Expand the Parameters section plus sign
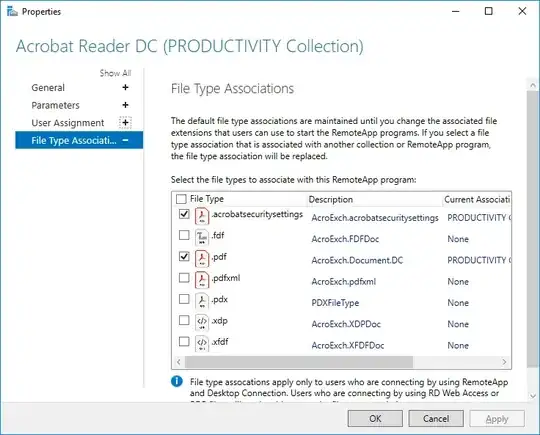The height and width of the screenshot is (435, 540). (x=125, y=105)
